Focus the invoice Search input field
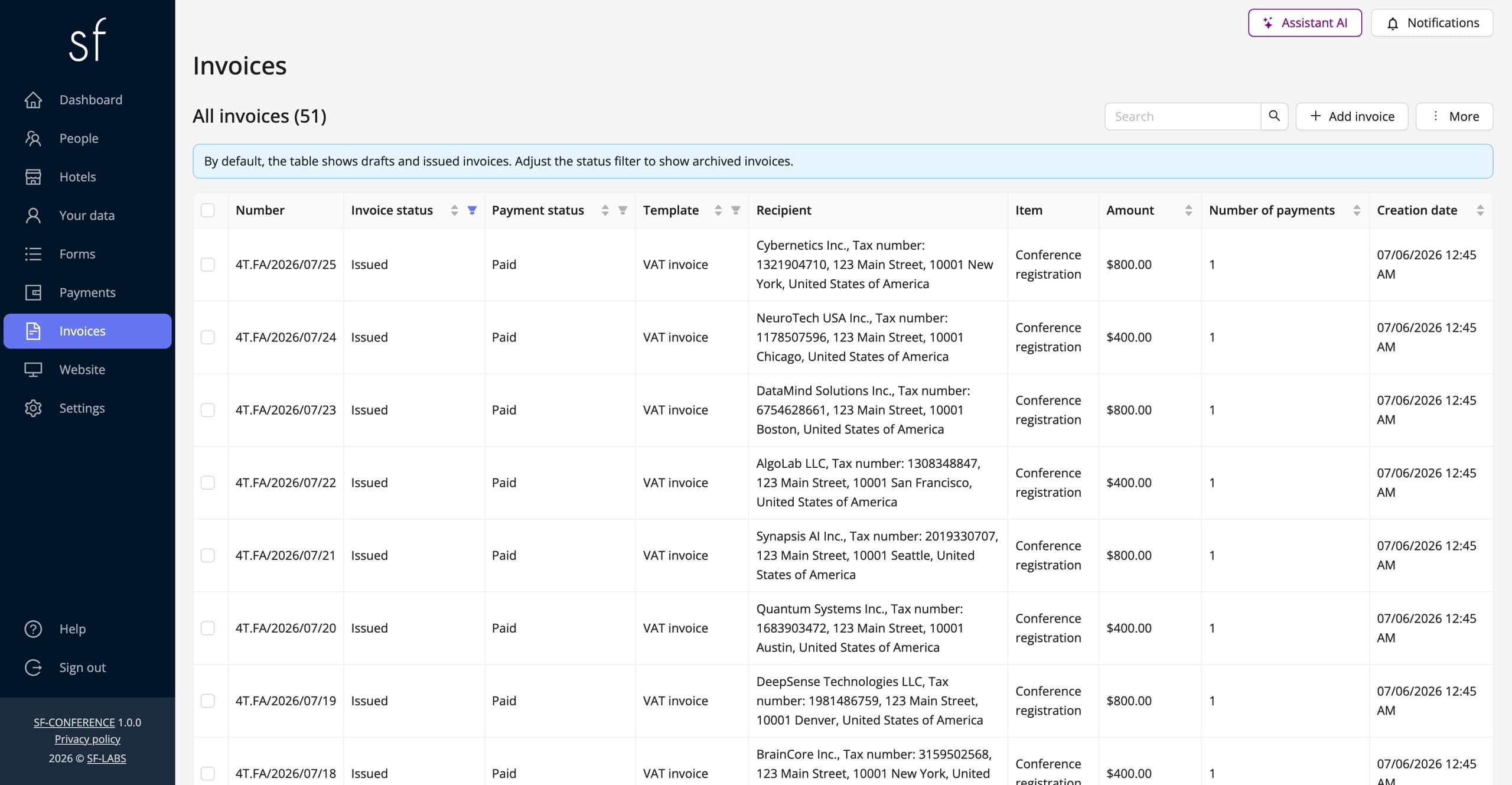The height and width of the screenshot is (785, 1512). [x=1182, y=116]
